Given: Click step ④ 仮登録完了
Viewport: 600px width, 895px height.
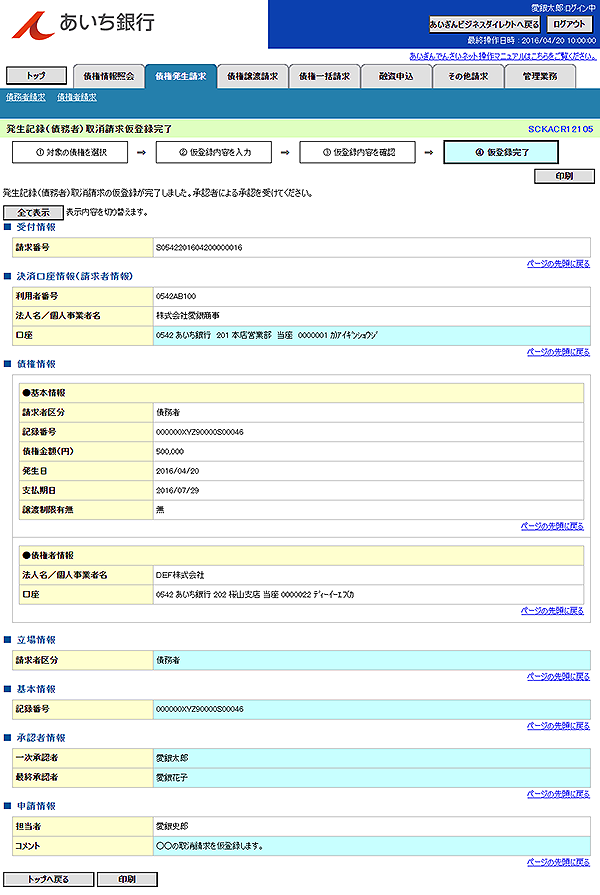Looking at the screenshot, I should (x=501, y=152).
